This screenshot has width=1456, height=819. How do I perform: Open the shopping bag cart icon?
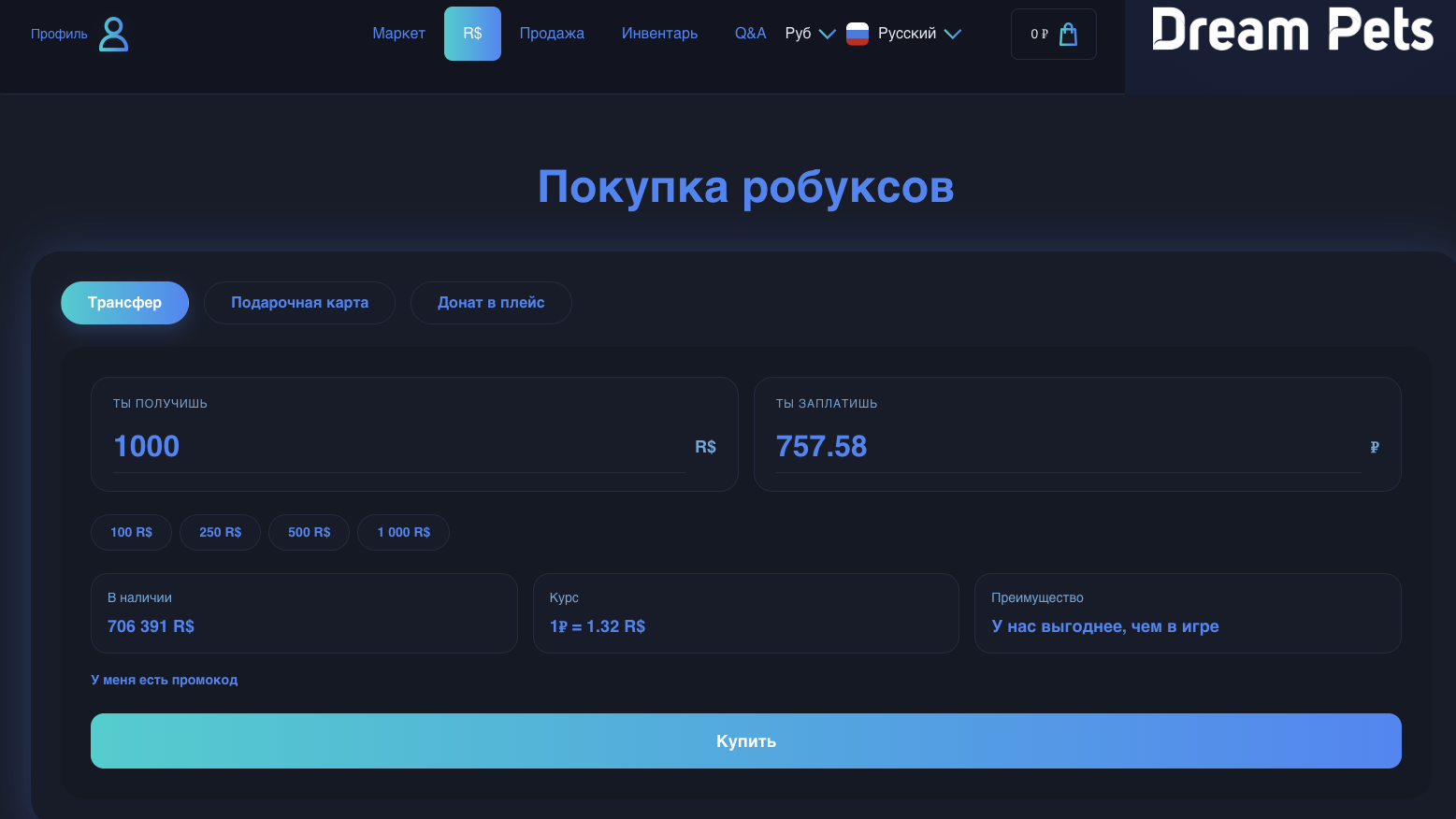1068,34
